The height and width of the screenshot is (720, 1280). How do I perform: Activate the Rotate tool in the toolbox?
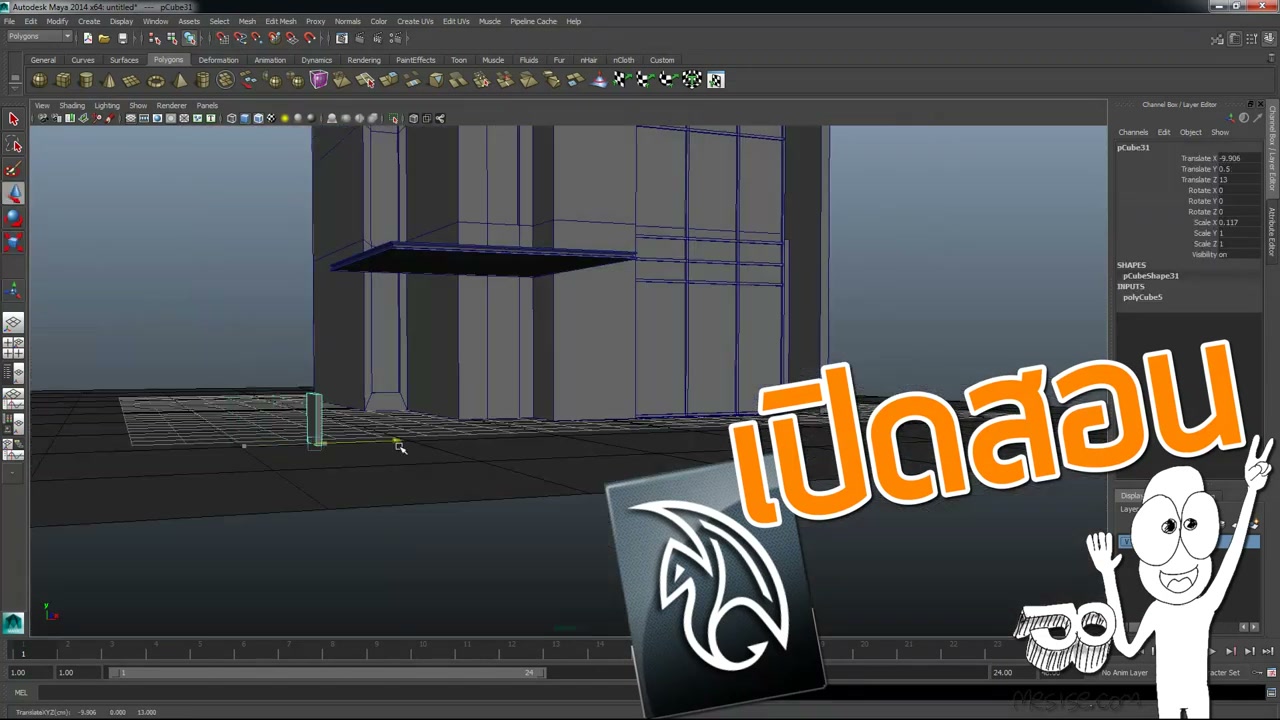(x=13, y=218)
